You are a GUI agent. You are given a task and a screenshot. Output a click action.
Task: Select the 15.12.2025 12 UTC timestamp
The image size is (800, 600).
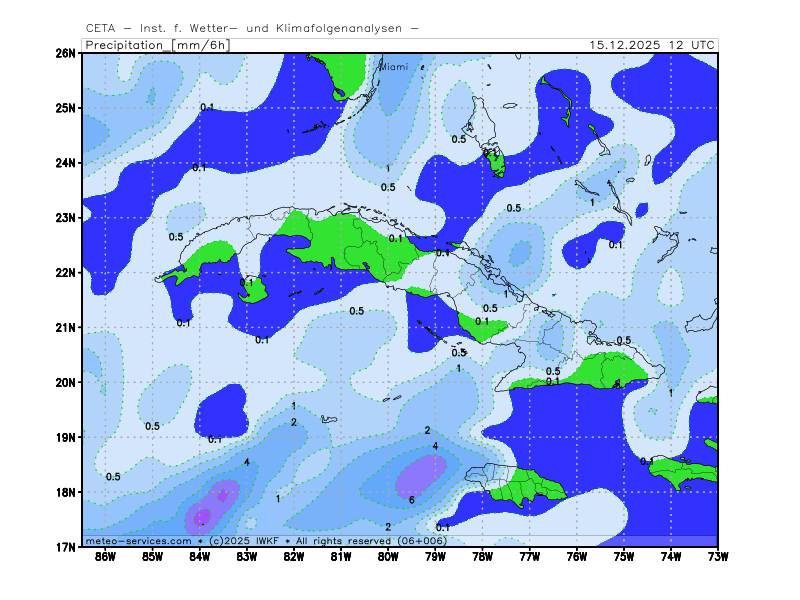[652, 45]
